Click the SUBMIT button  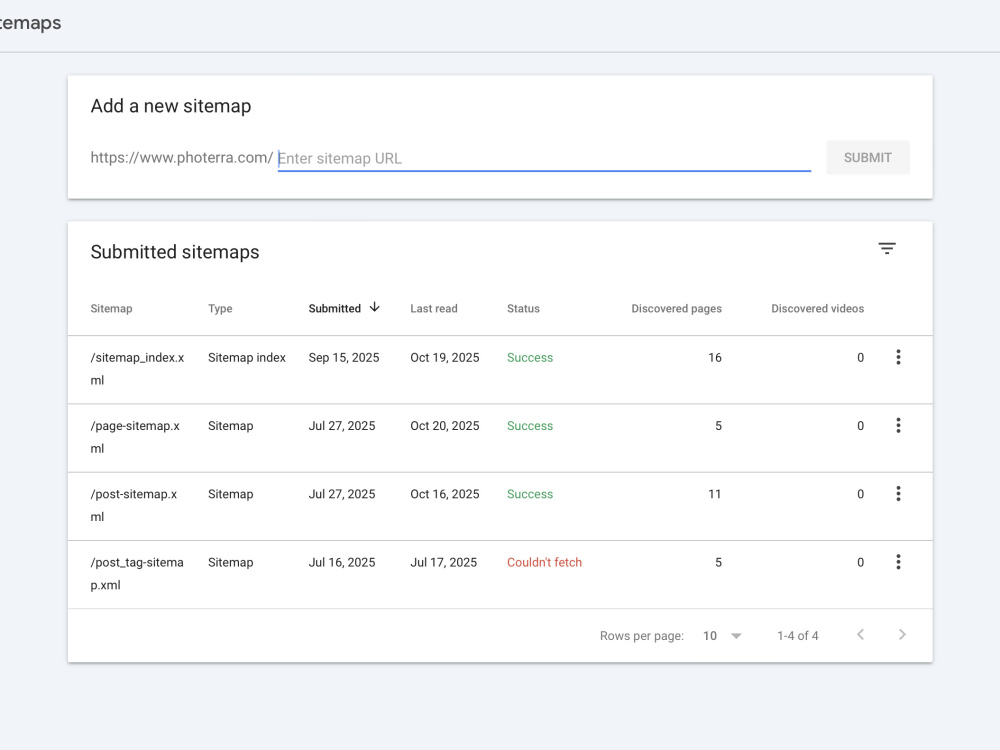pos(867,158)
